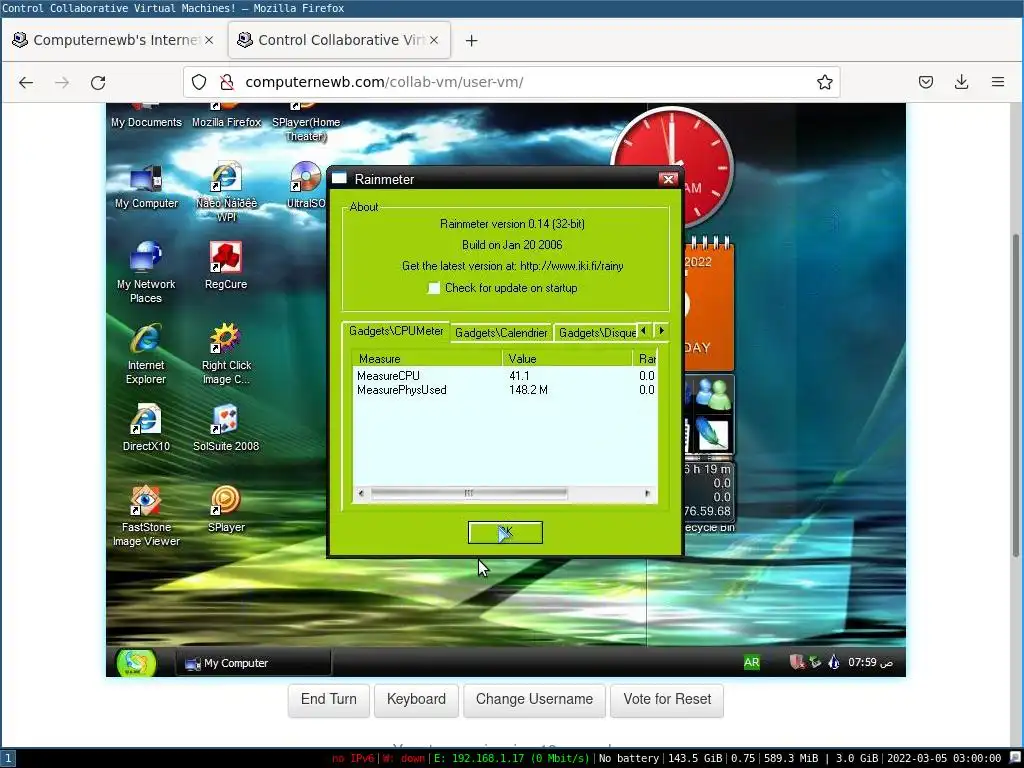Click the End Turn button

(328, 699)
